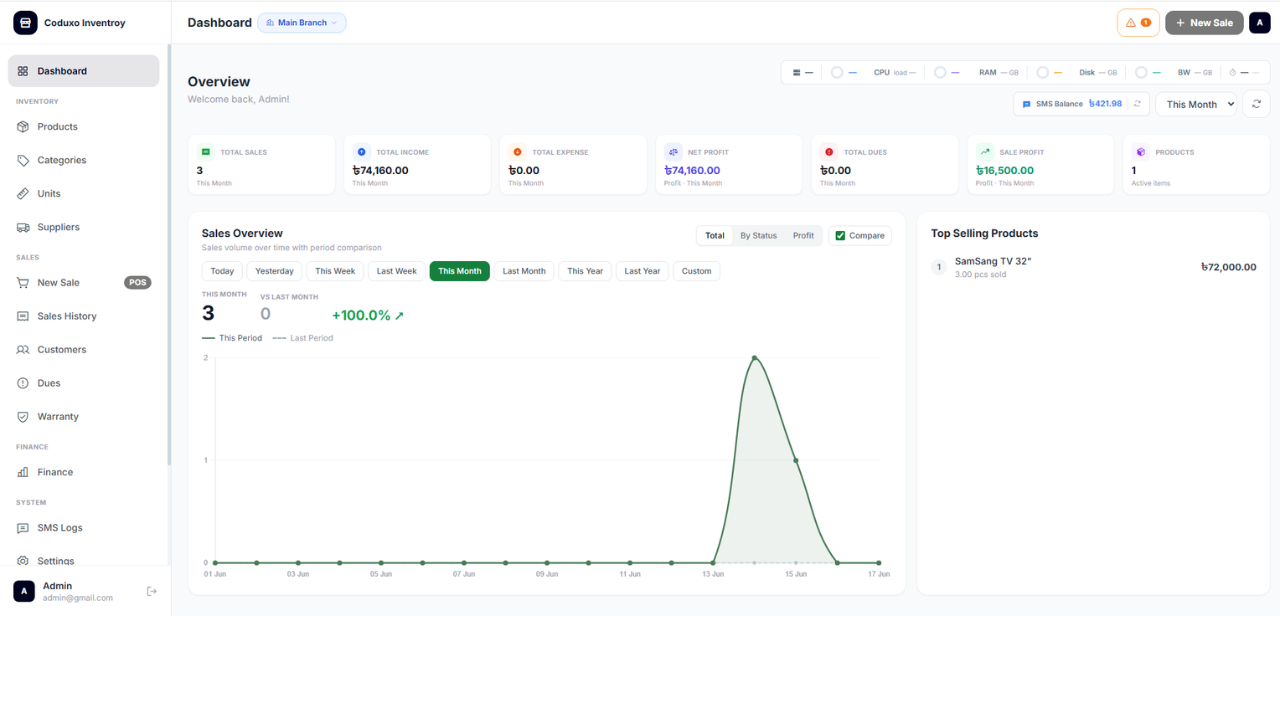The width and height of the screenshot is (1280, 720).
Task: Switch chart to Total view
Action: [715, 236]
